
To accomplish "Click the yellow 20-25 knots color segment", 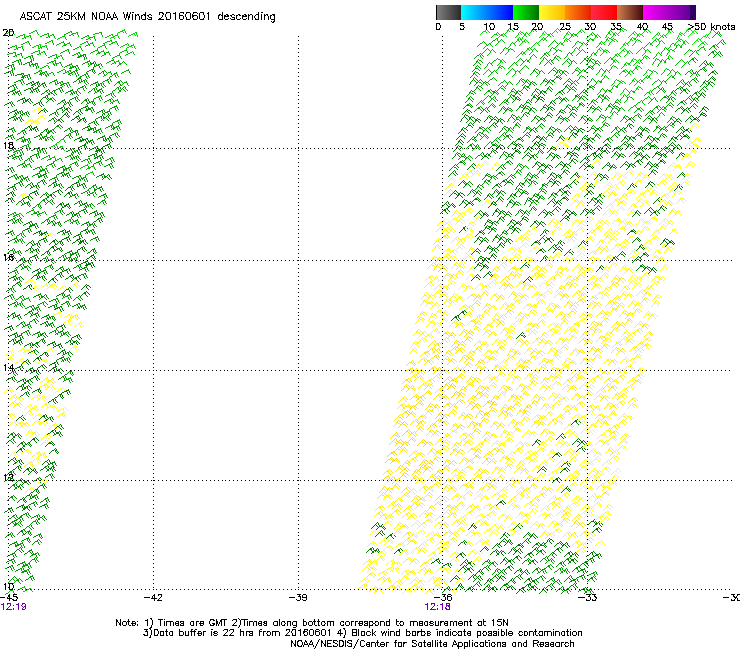I will (x=552, y=12).
